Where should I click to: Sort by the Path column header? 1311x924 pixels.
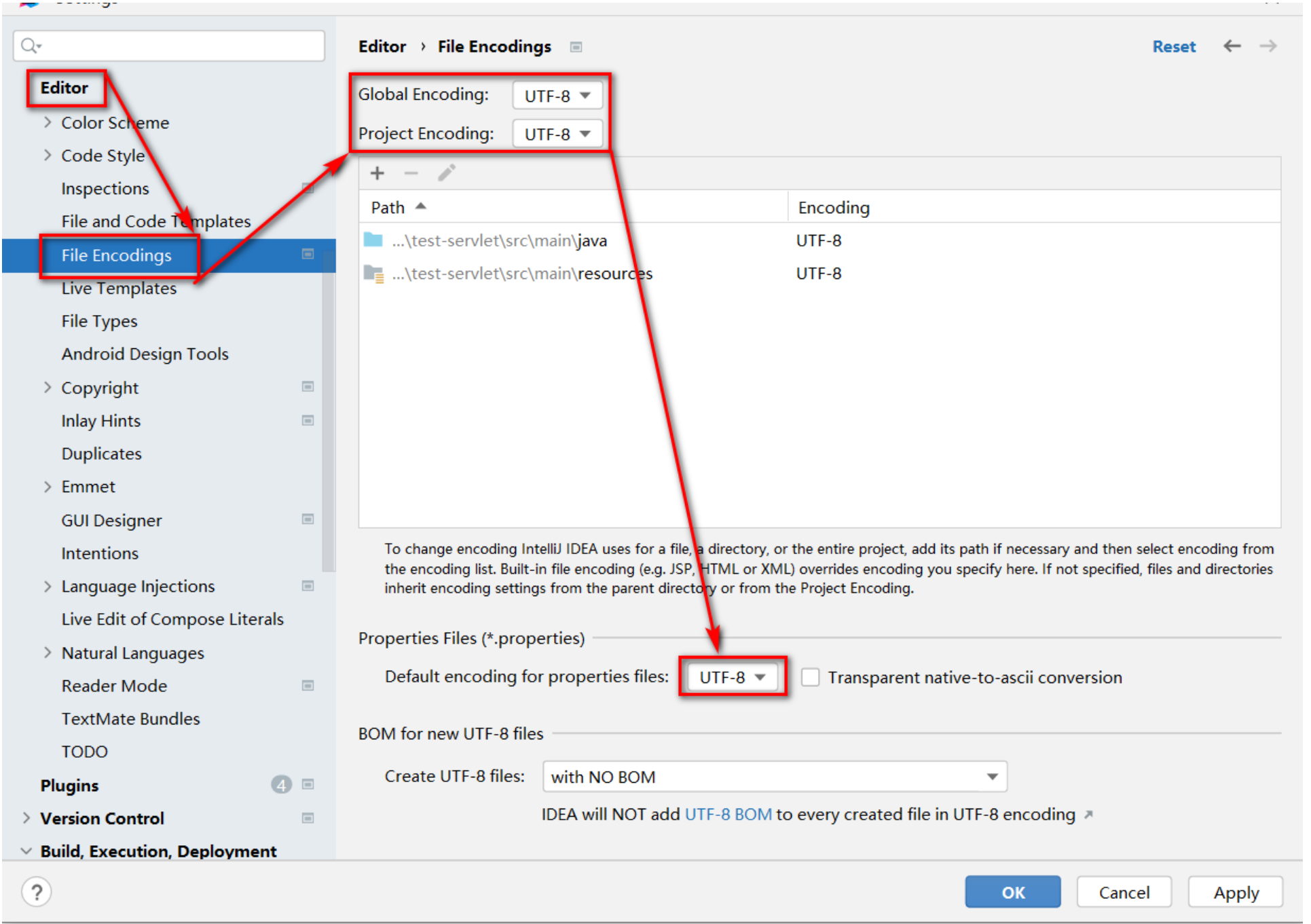[x=573, y=207]
